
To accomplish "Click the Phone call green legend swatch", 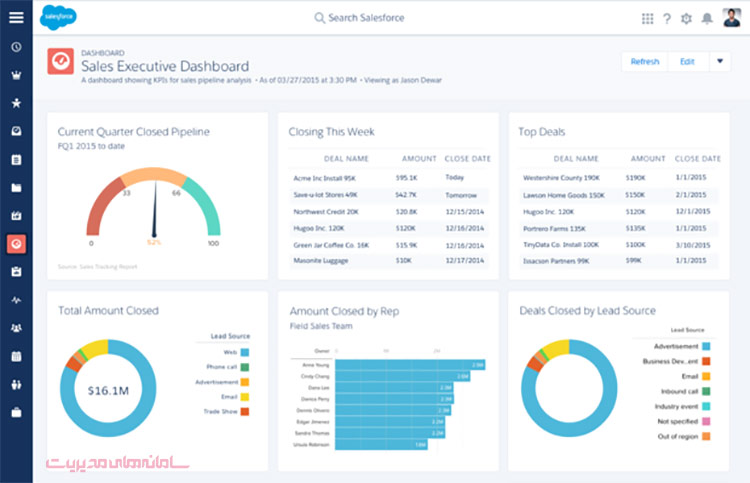I will tap(244, 367).
